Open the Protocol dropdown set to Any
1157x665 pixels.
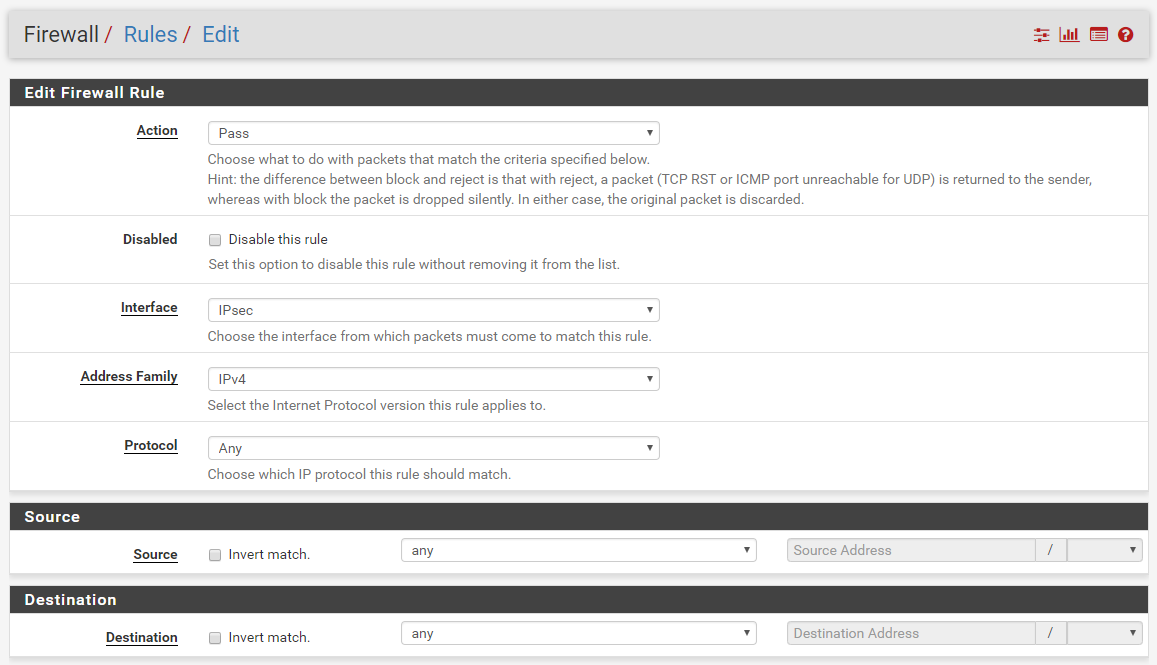(434, 448)
